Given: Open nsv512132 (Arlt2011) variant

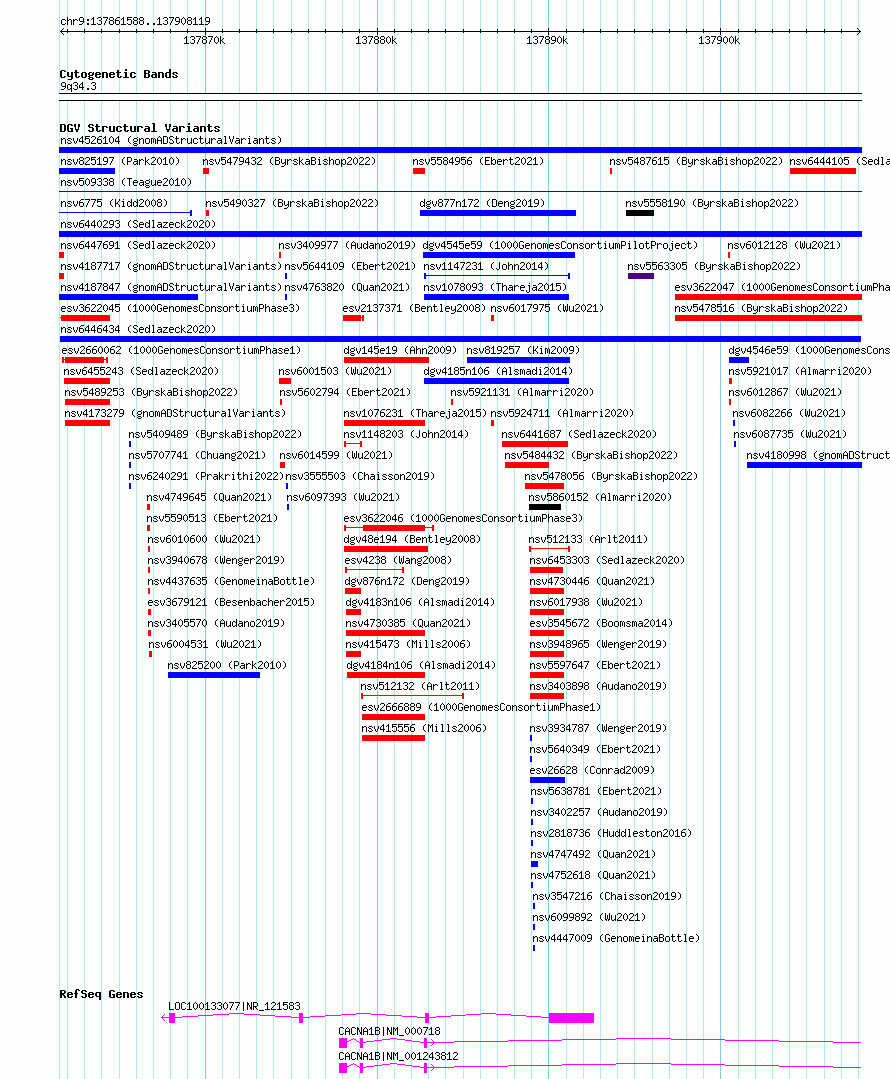Looking at the screenshot, I should (420, 686).
